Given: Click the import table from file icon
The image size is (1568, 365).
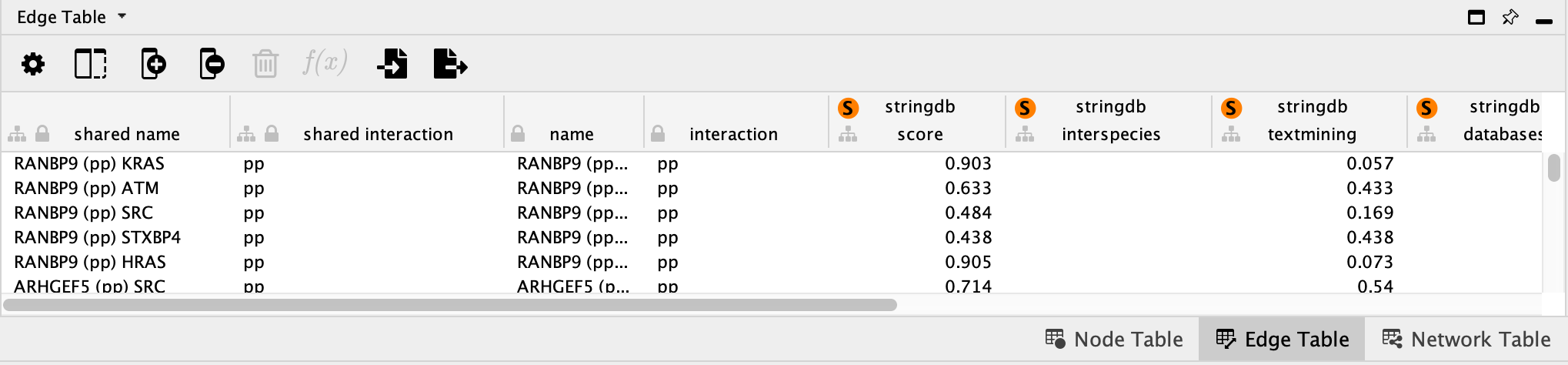Looking at the screenshot, I should [x=393, y=64].
